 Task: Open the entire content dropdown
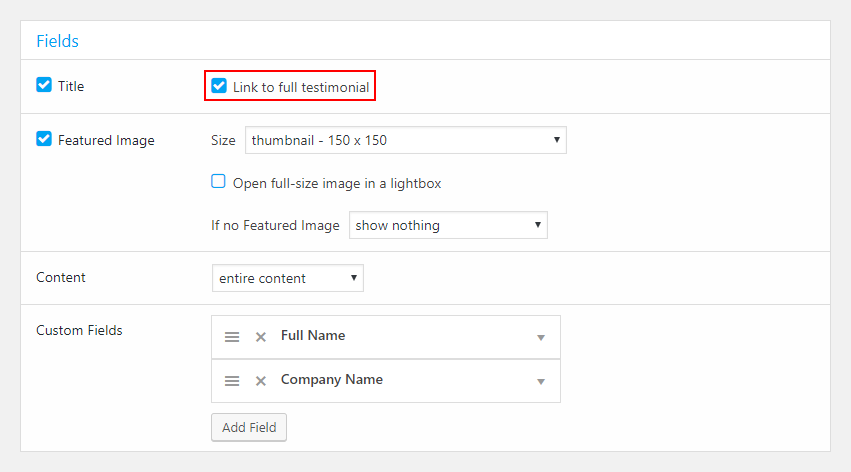(x=288, y=278)
